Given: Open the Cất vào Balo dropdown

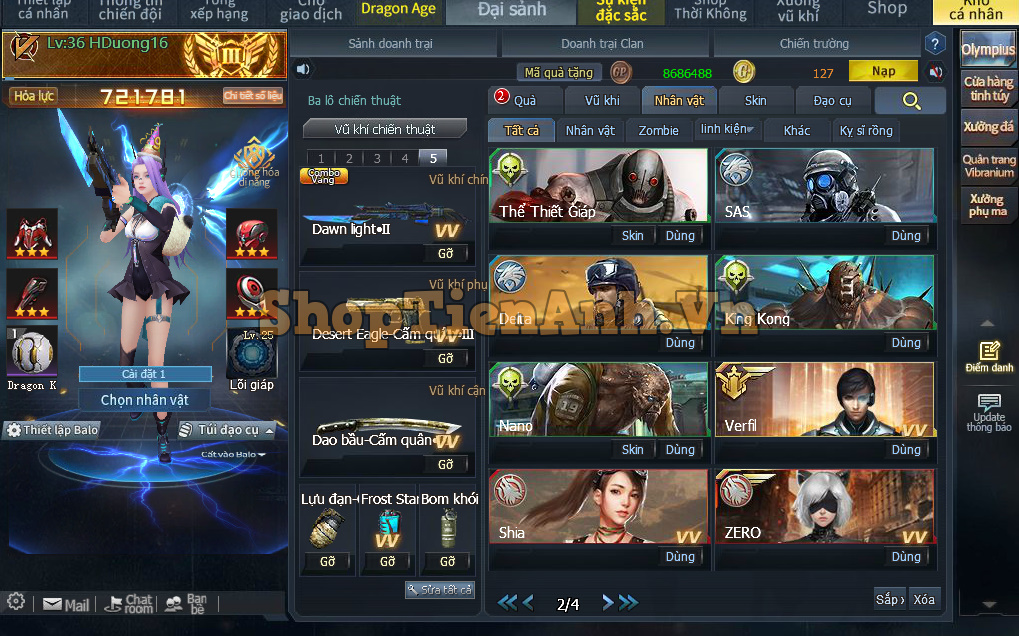Looking at the screenshot, I should [x=233, y=454].
